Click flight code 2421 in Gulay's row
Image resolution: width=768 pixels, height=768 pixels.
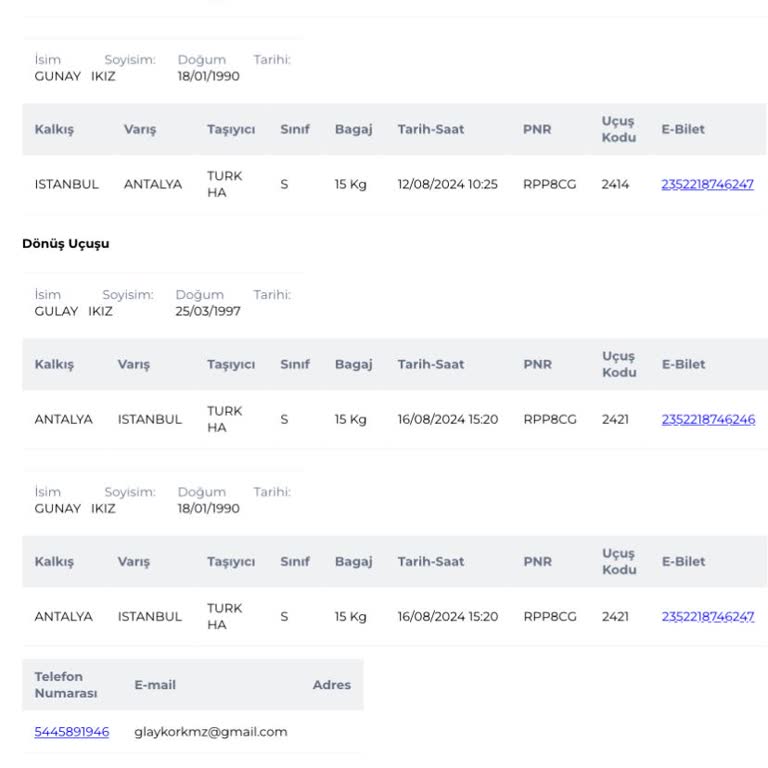[x=615, y=419]
